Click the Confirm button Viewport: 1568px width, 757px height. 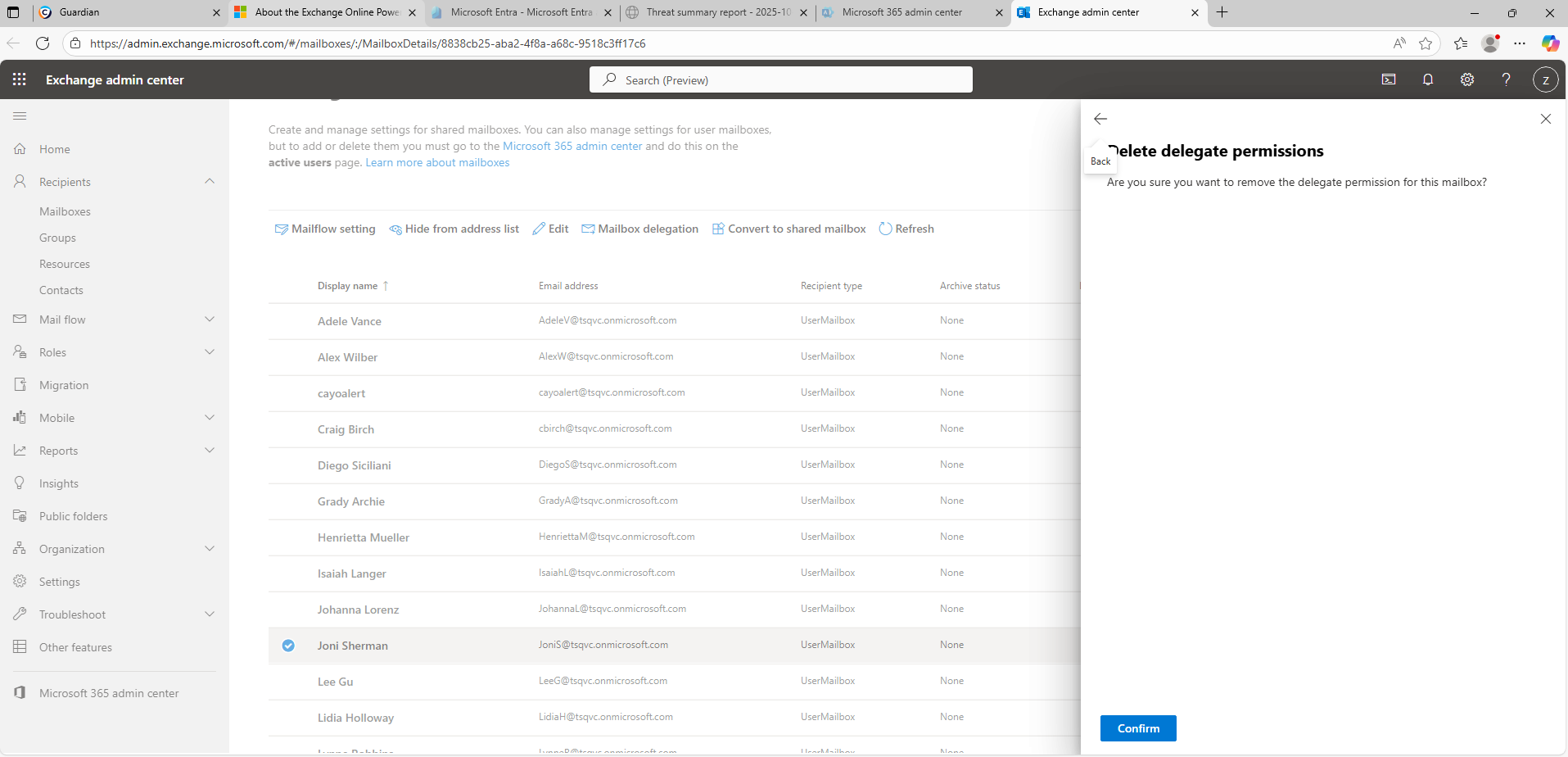click(1137, 728)
